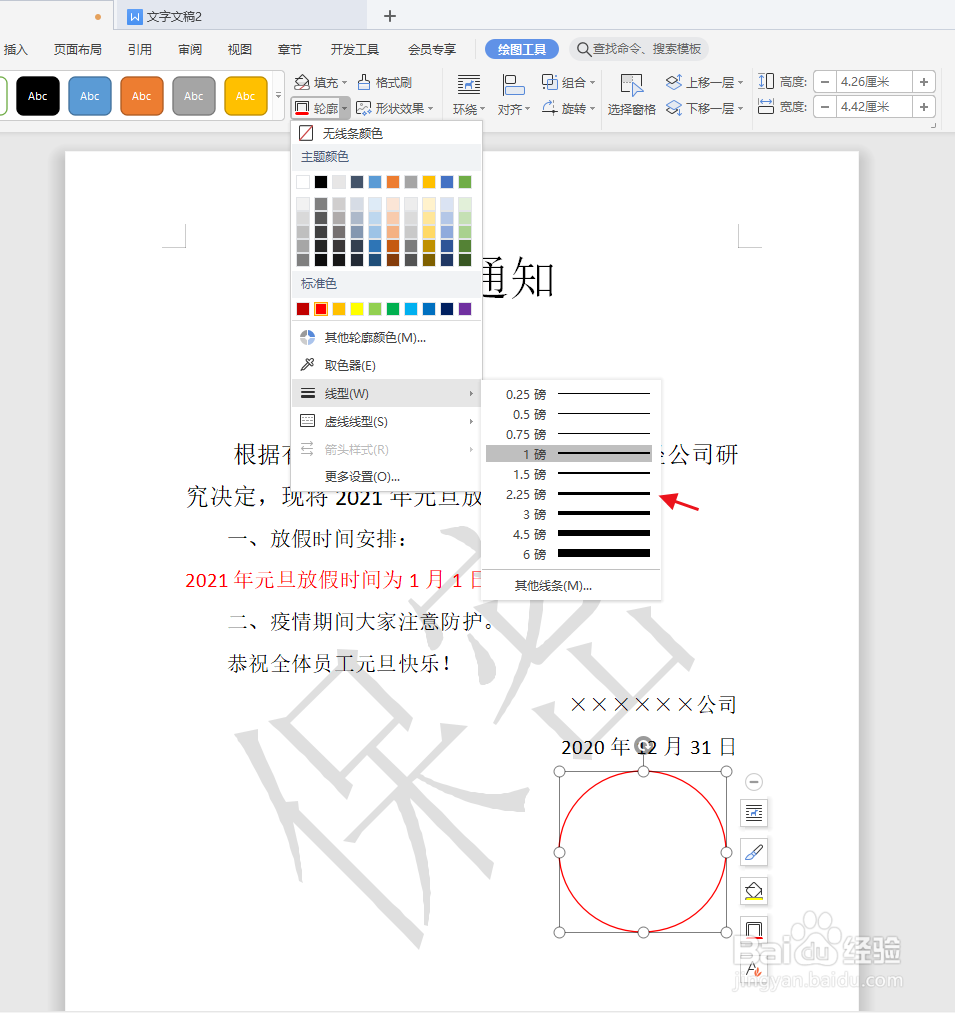Switch to the 审阅 ribbon tab

pos(189,47)
